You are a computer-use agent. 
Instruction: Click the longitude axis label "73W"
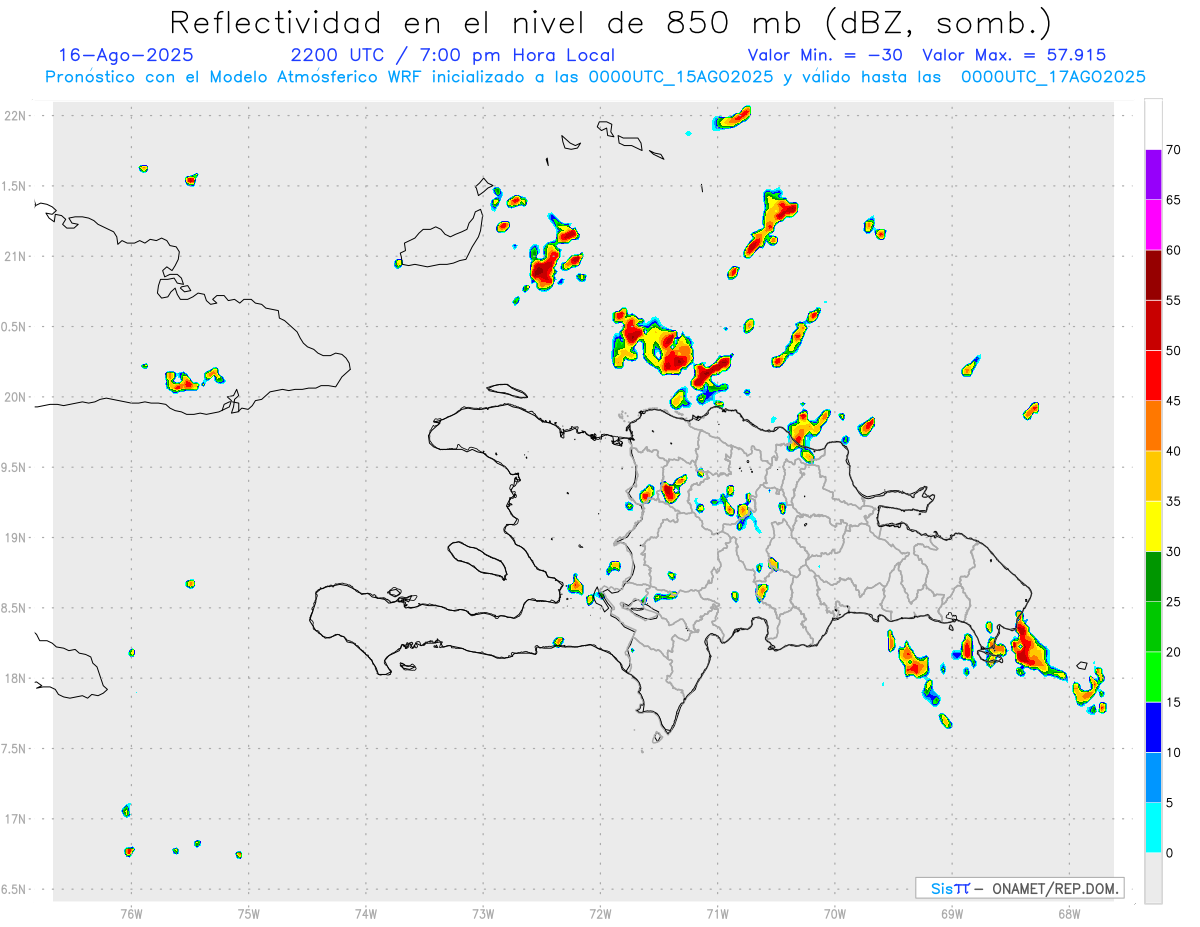[483, 914]
